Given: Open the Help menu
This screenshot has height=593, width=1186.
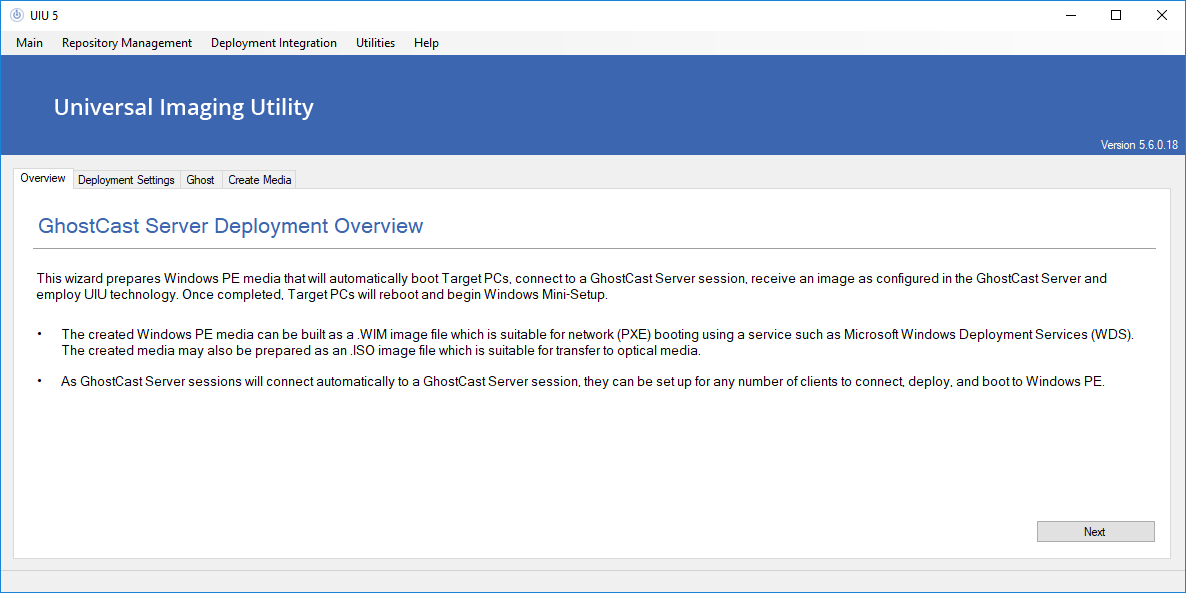Looking at the screenshot, I should (427, 43).
